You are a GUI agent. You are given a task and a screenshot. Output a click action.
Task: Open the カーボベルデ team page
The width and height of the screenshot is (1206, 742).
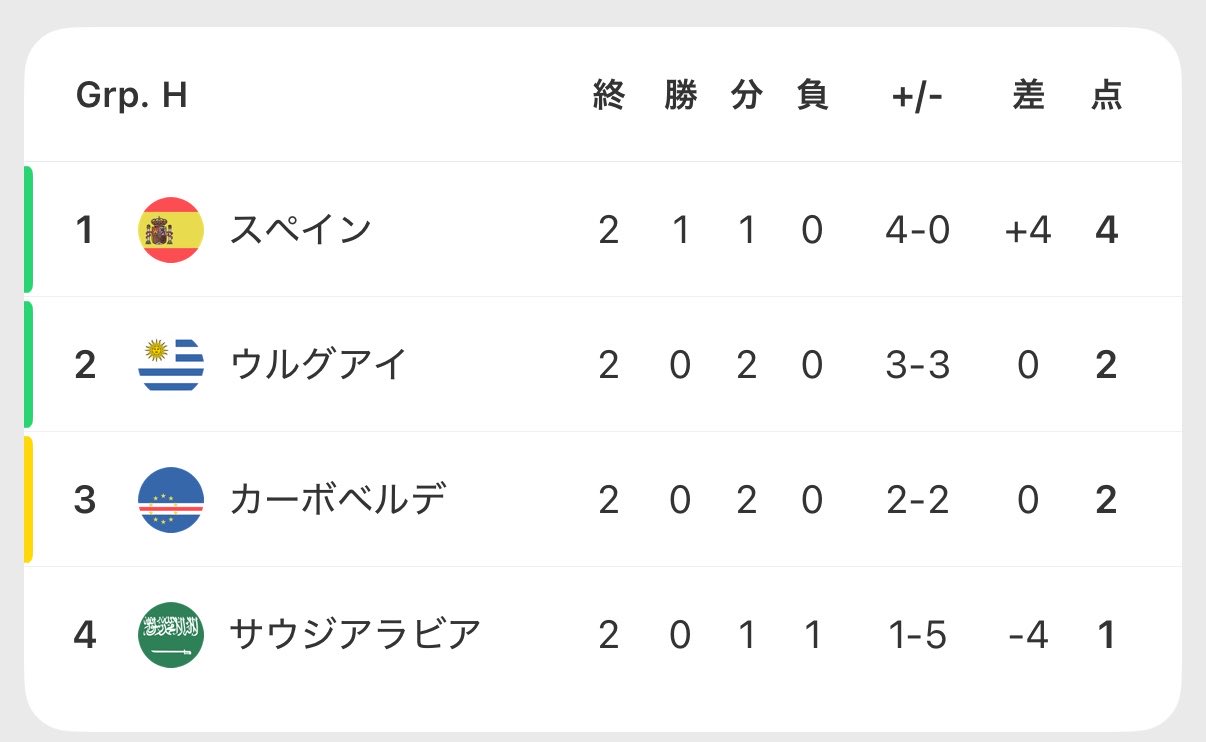coord(338,500)
